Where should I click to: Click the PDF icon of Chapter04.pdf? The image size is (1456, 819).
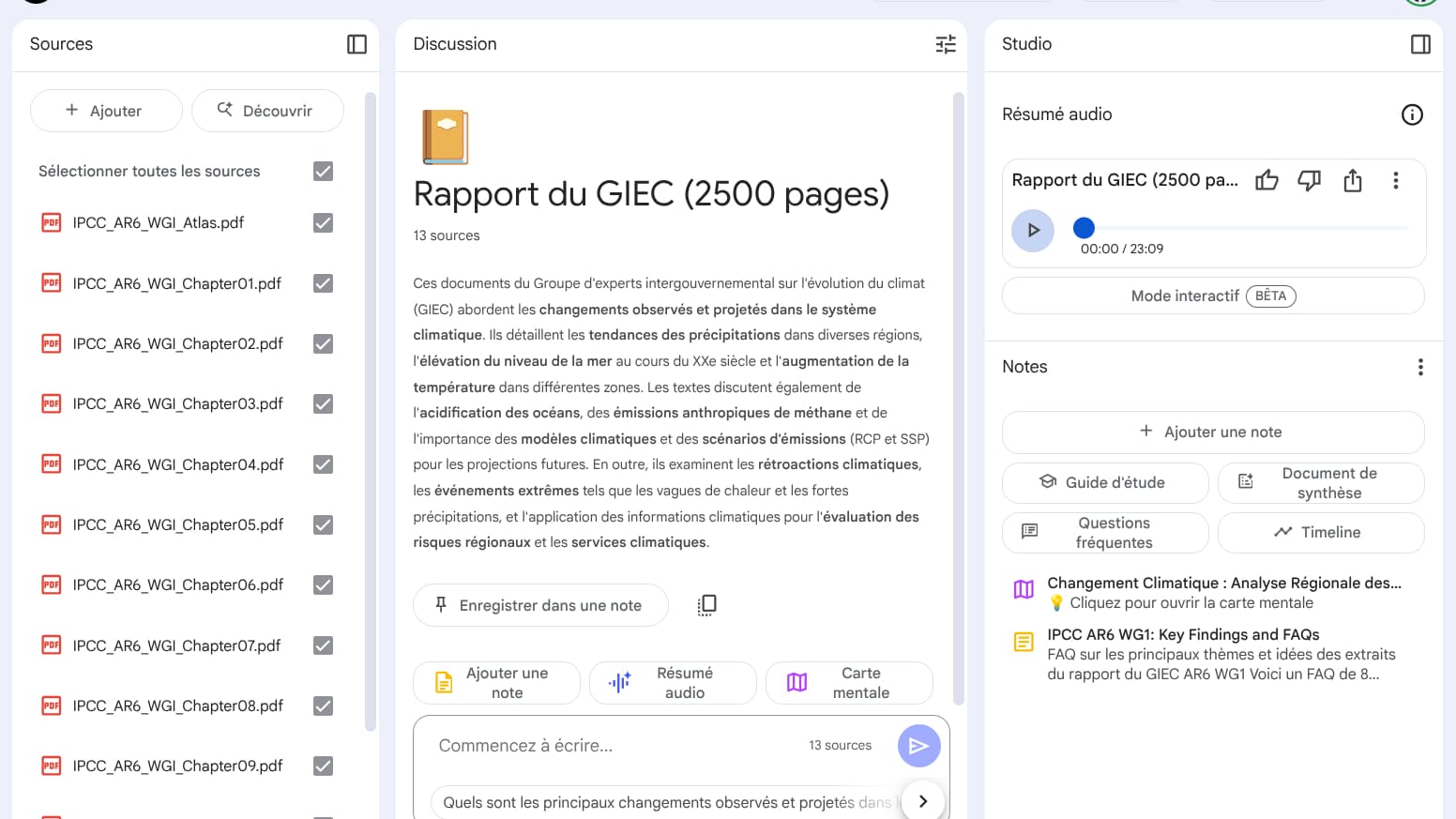tap(52, 464)
